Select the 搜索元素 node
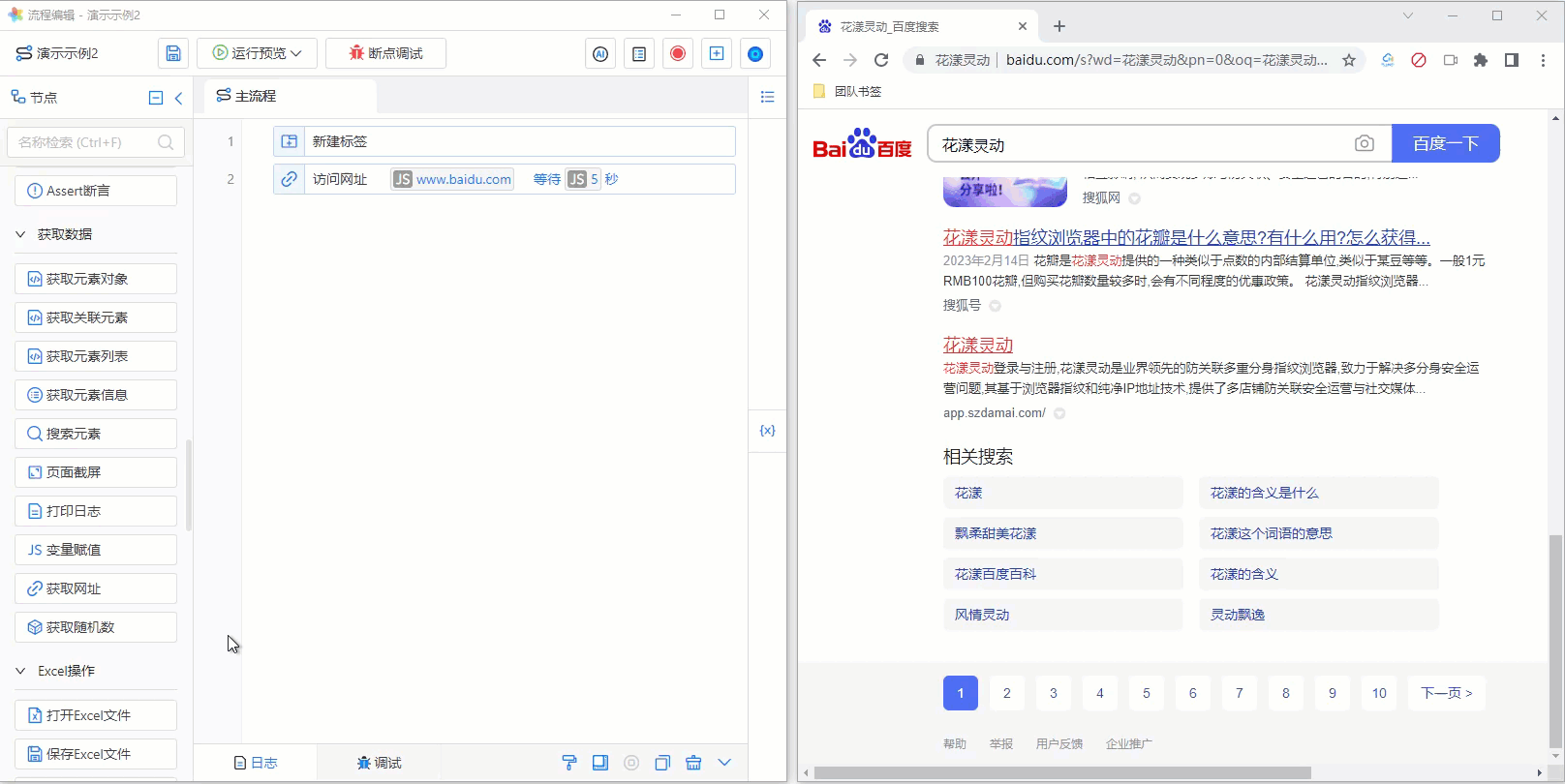This screenshot has width=1565, height=784. (96, 434)
